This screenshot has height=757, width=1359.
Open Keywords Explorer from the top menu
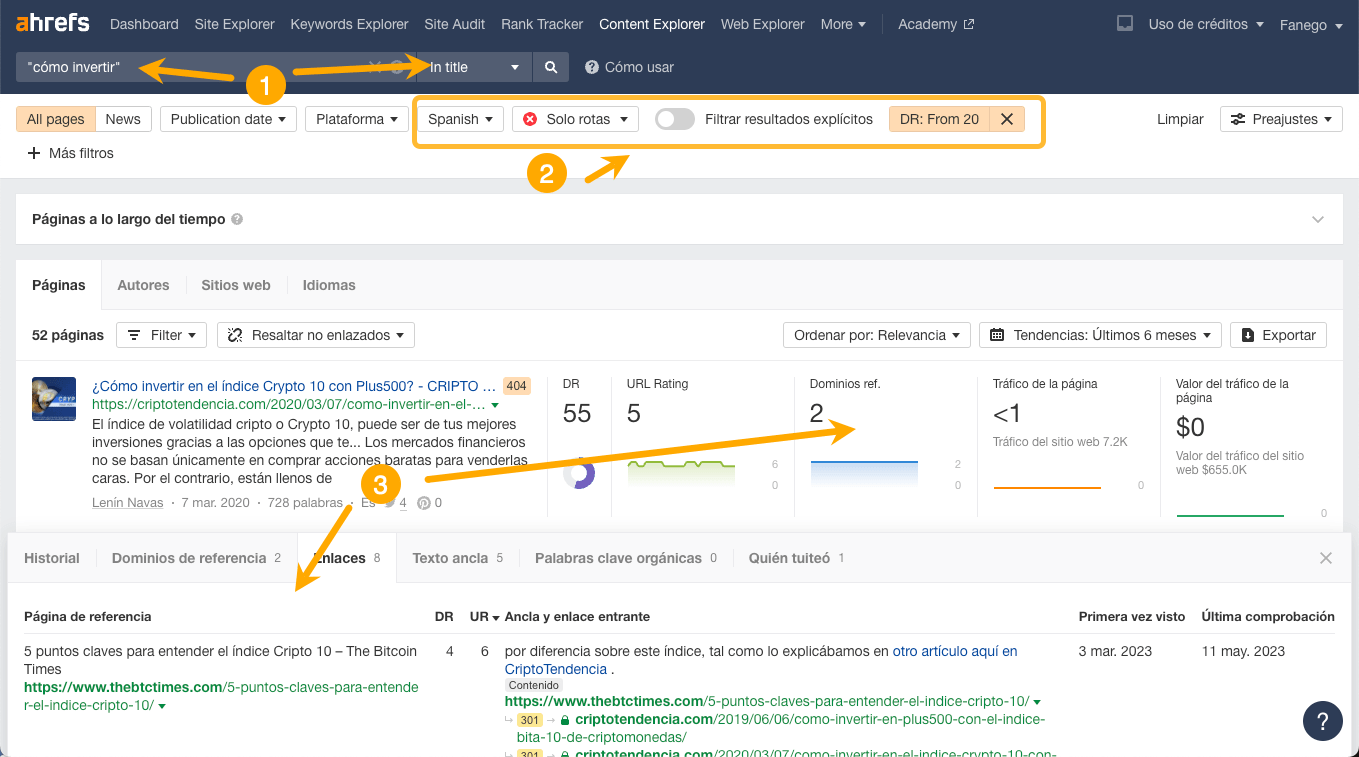[348, 24]
